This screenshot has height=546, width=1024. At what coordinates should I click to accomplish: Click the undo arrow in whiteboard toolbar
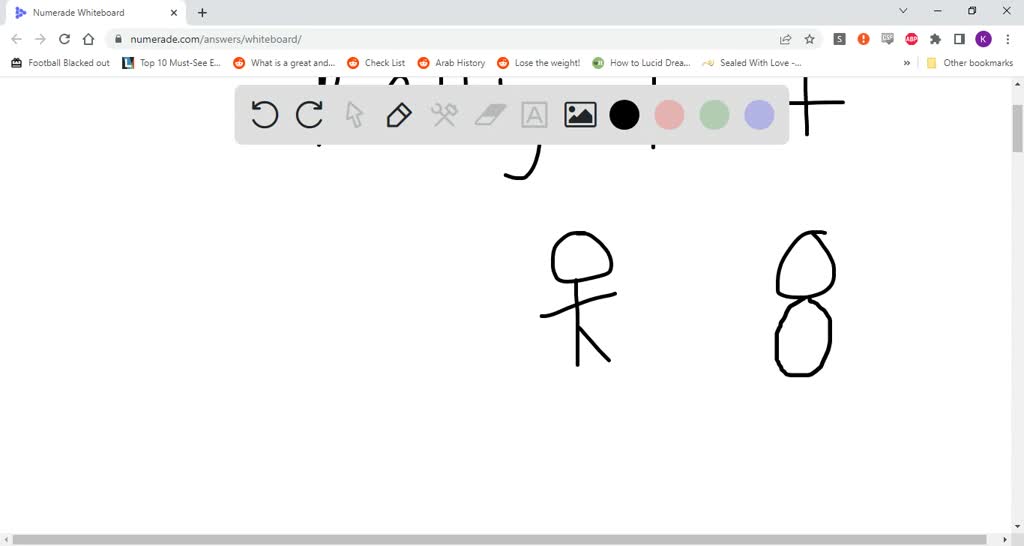coord(264,115)
